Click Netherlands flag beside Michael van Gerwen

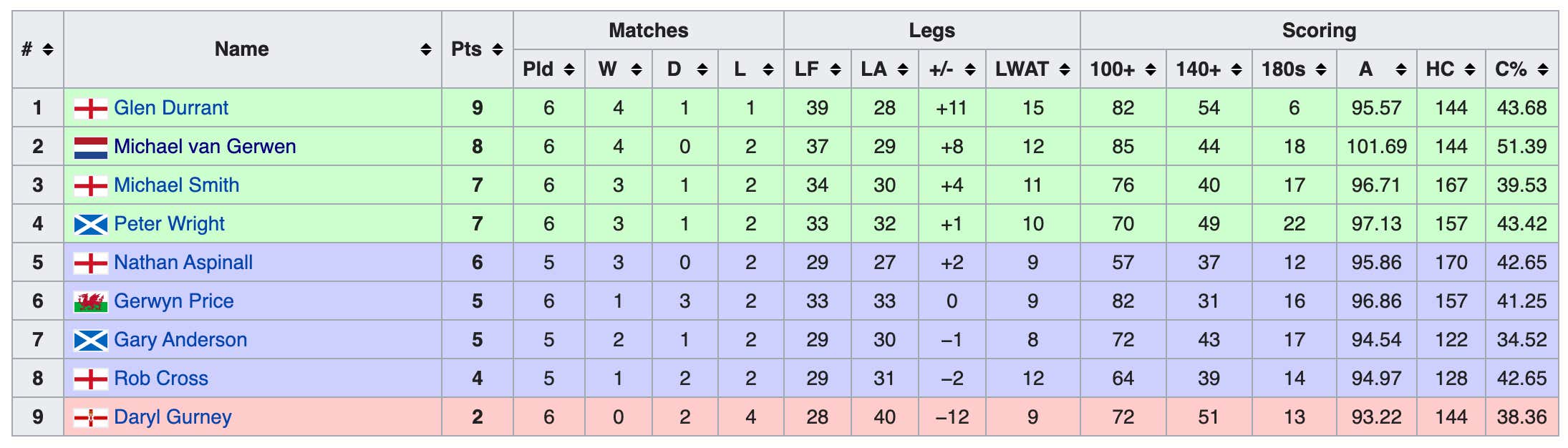[x=91, y=147]
